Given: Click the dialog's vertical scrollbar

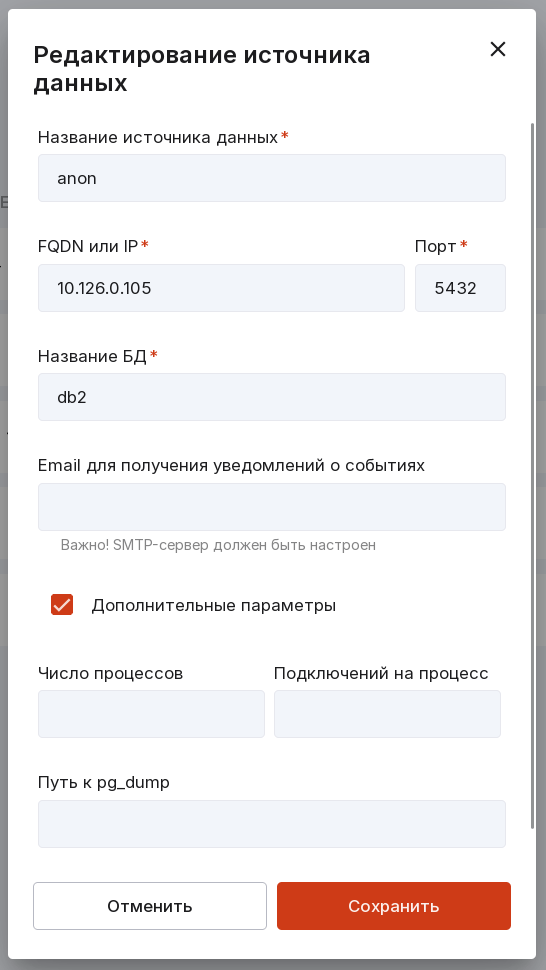Looking at the screenshot, I should pos(532,475).
